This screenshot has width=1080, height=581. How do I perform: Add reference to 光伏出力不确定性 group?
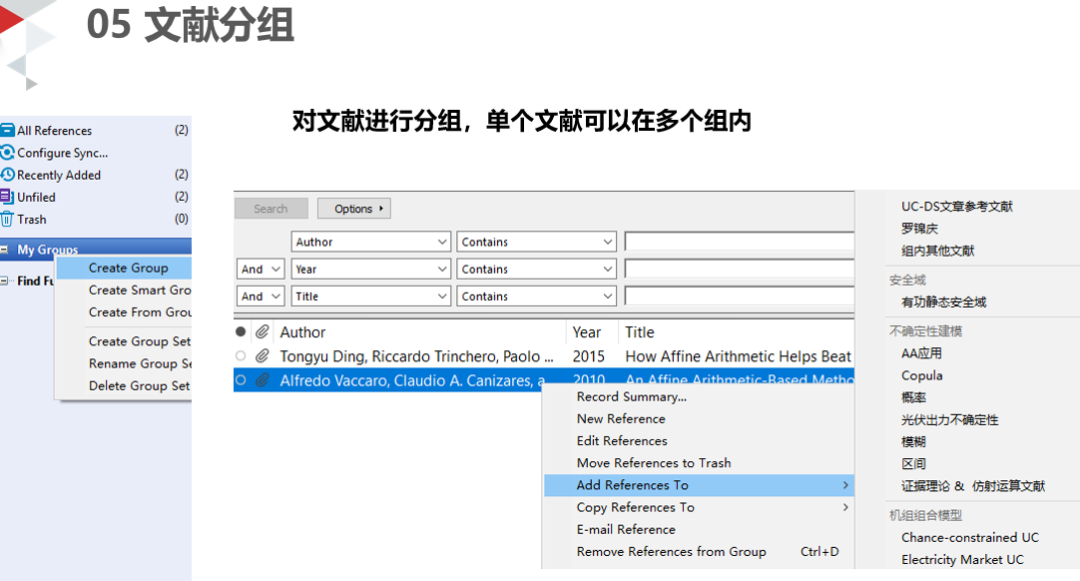coord(950,419)
